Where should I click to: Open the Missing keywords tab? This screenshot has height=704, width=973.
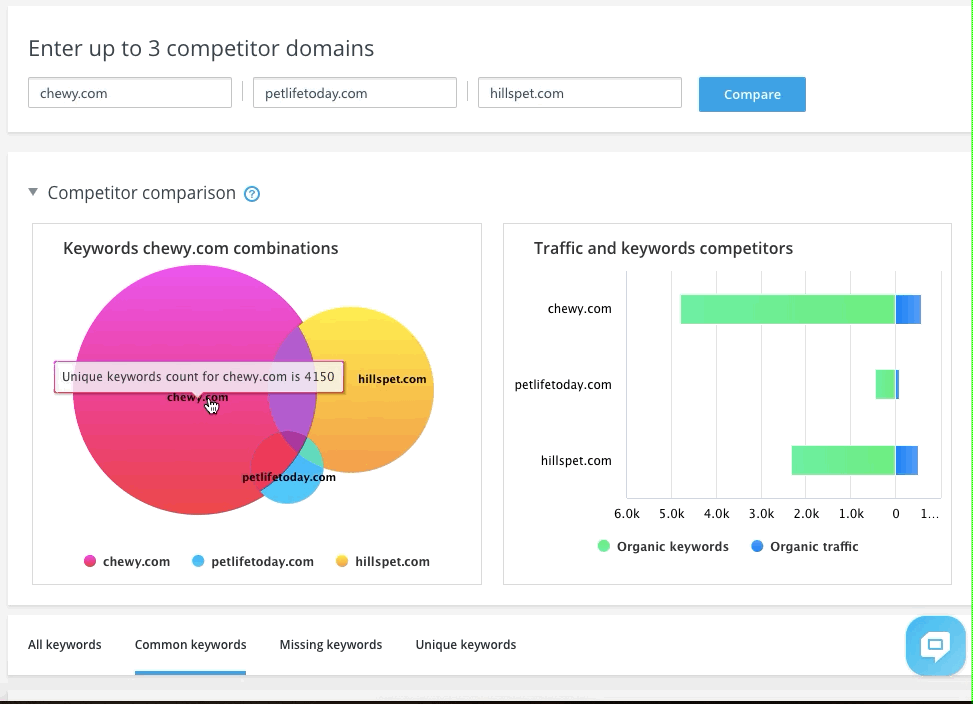(x=331, y=644)
